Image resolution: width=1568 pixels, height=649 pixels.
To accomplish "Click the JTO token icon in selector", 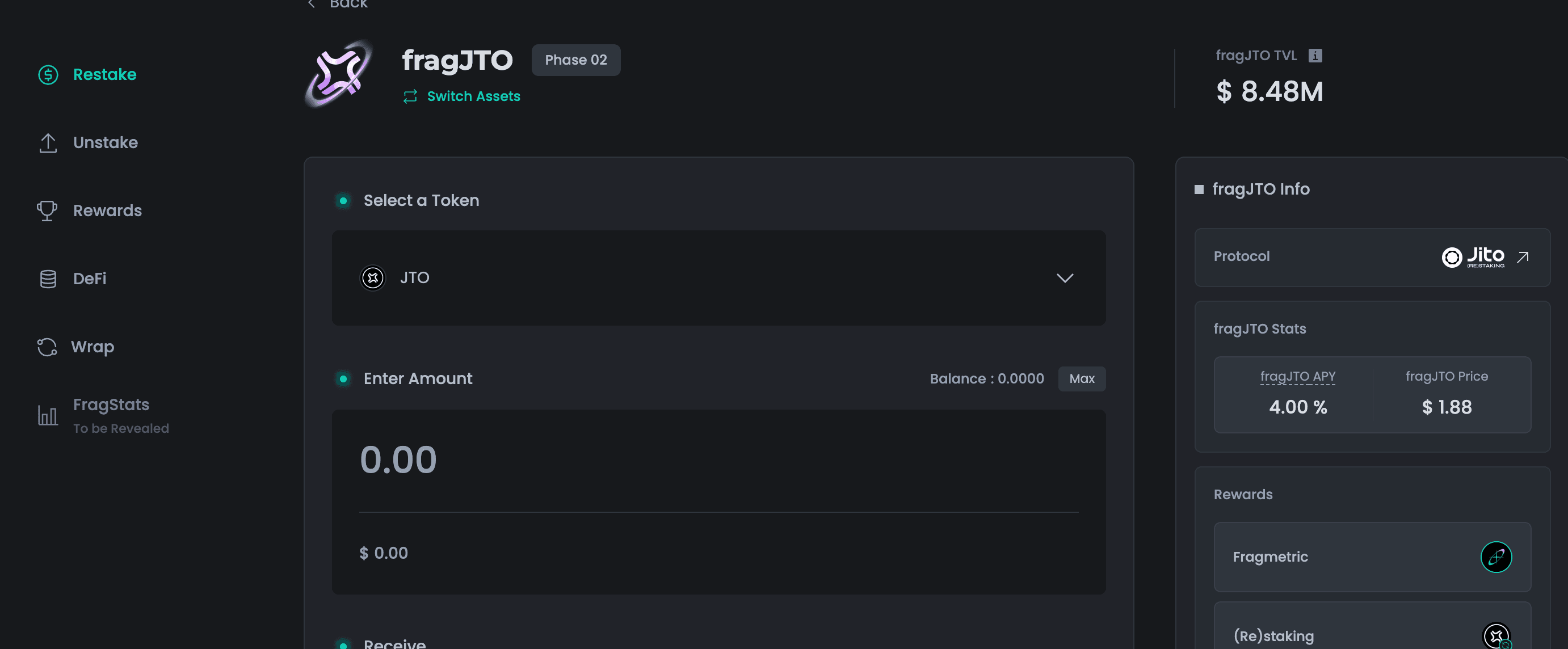I will pos(373,278).
